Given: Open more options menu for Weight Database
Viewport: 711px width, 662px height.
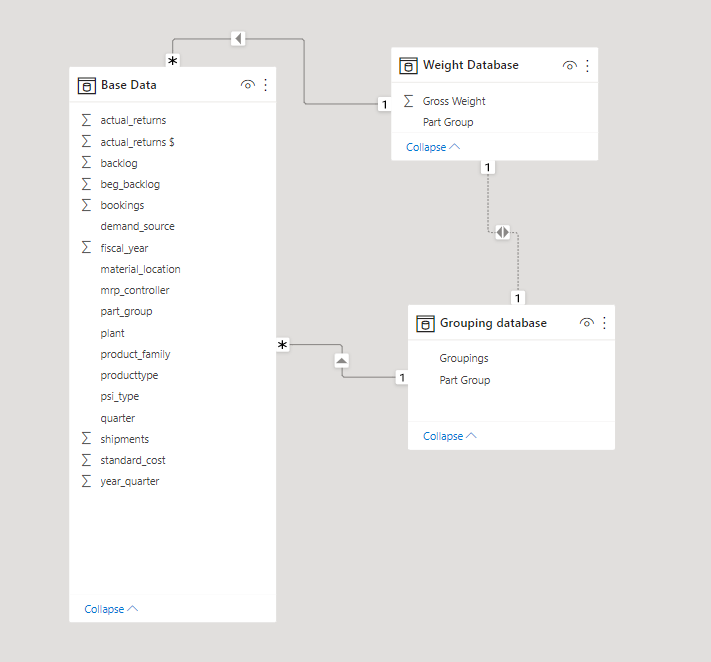Looking at the screenshot, I should pyautogui.click(x=588, y=66).
